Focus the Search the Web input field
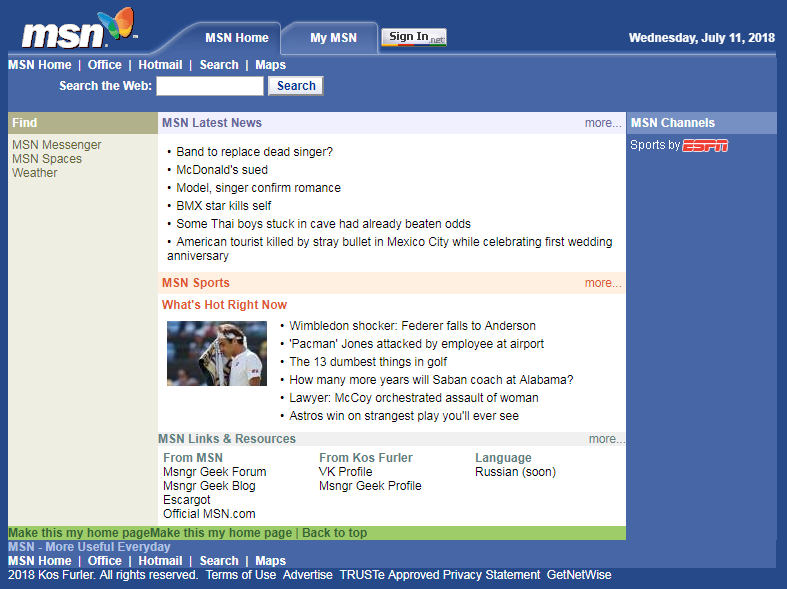Screen dimensions: 787x589 coord(210,86)
